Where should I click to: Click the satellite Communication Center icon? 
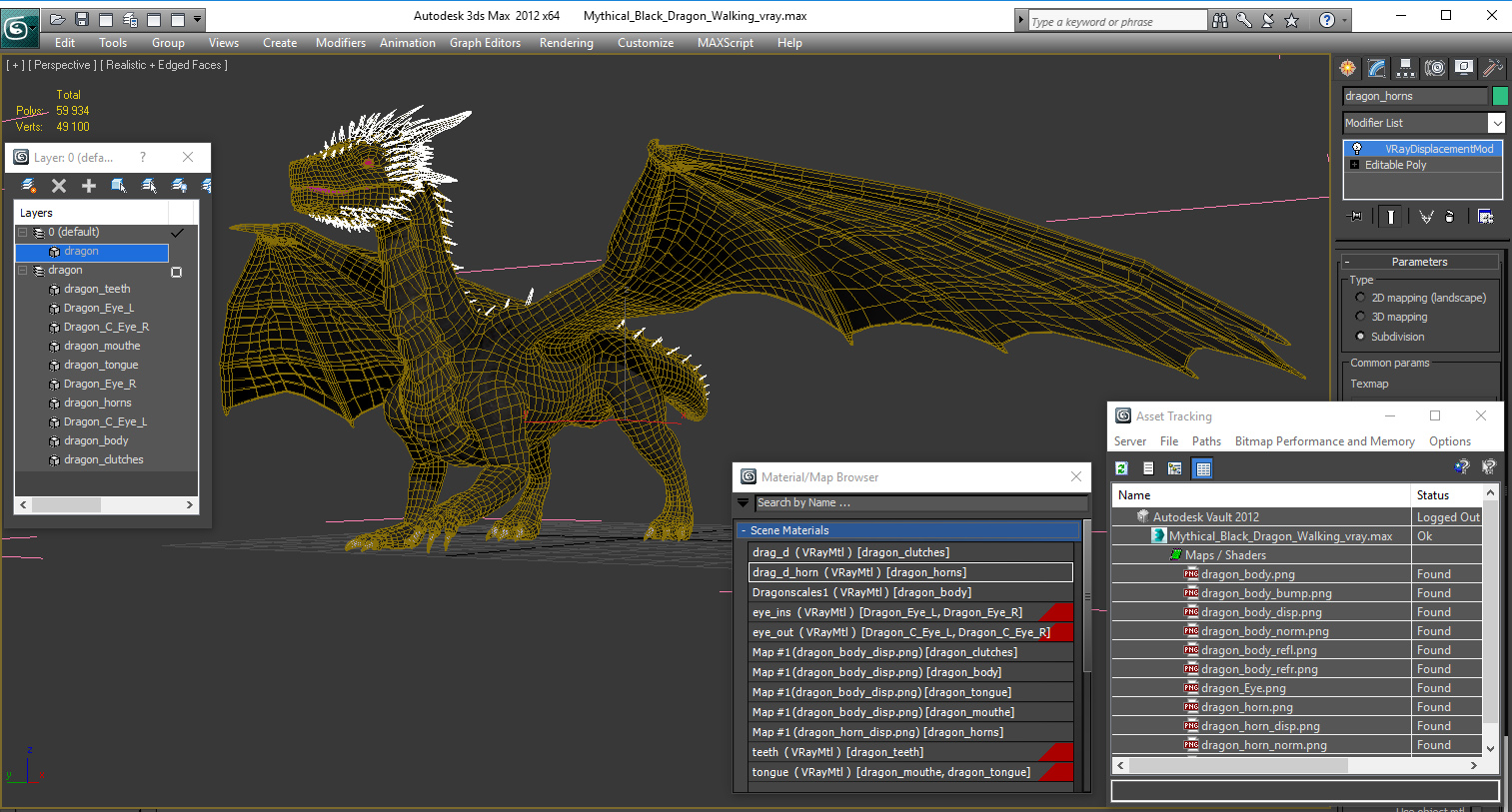click(1268, 20)
